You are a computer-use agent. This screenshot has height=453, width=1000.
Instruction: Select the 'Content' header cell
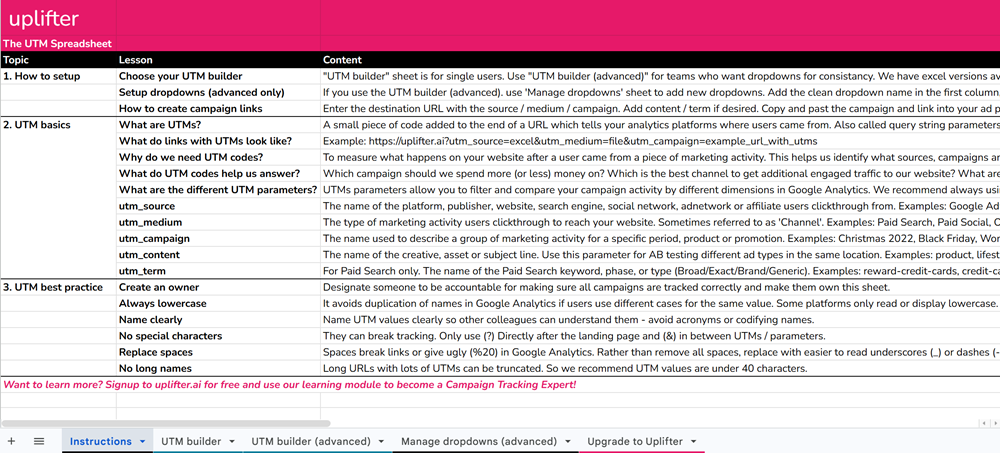tap(660, 60)
